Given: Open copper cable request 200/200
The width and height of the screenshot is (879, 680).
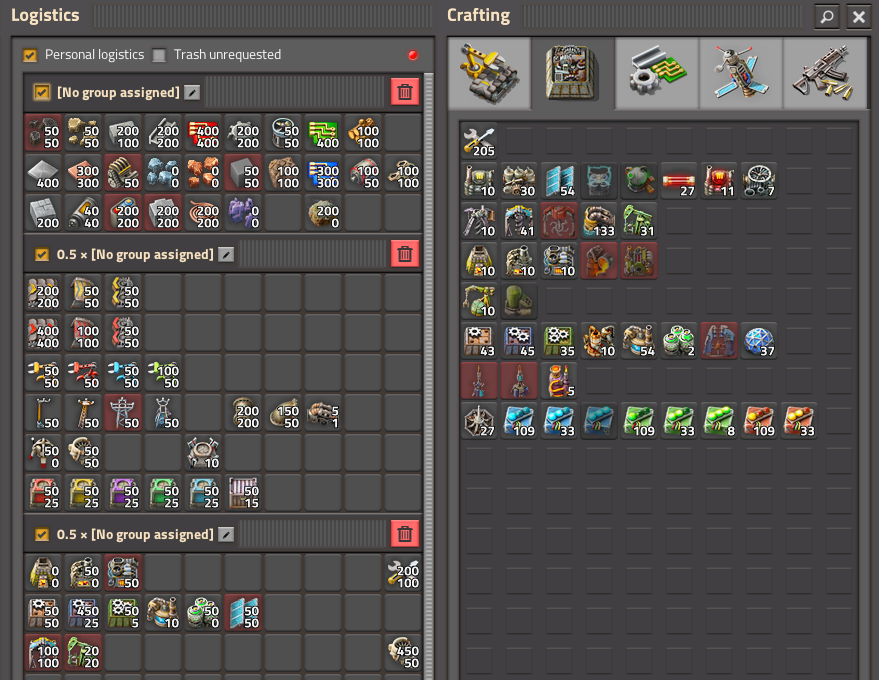Looking at the screenshot, I should point(203,213).
